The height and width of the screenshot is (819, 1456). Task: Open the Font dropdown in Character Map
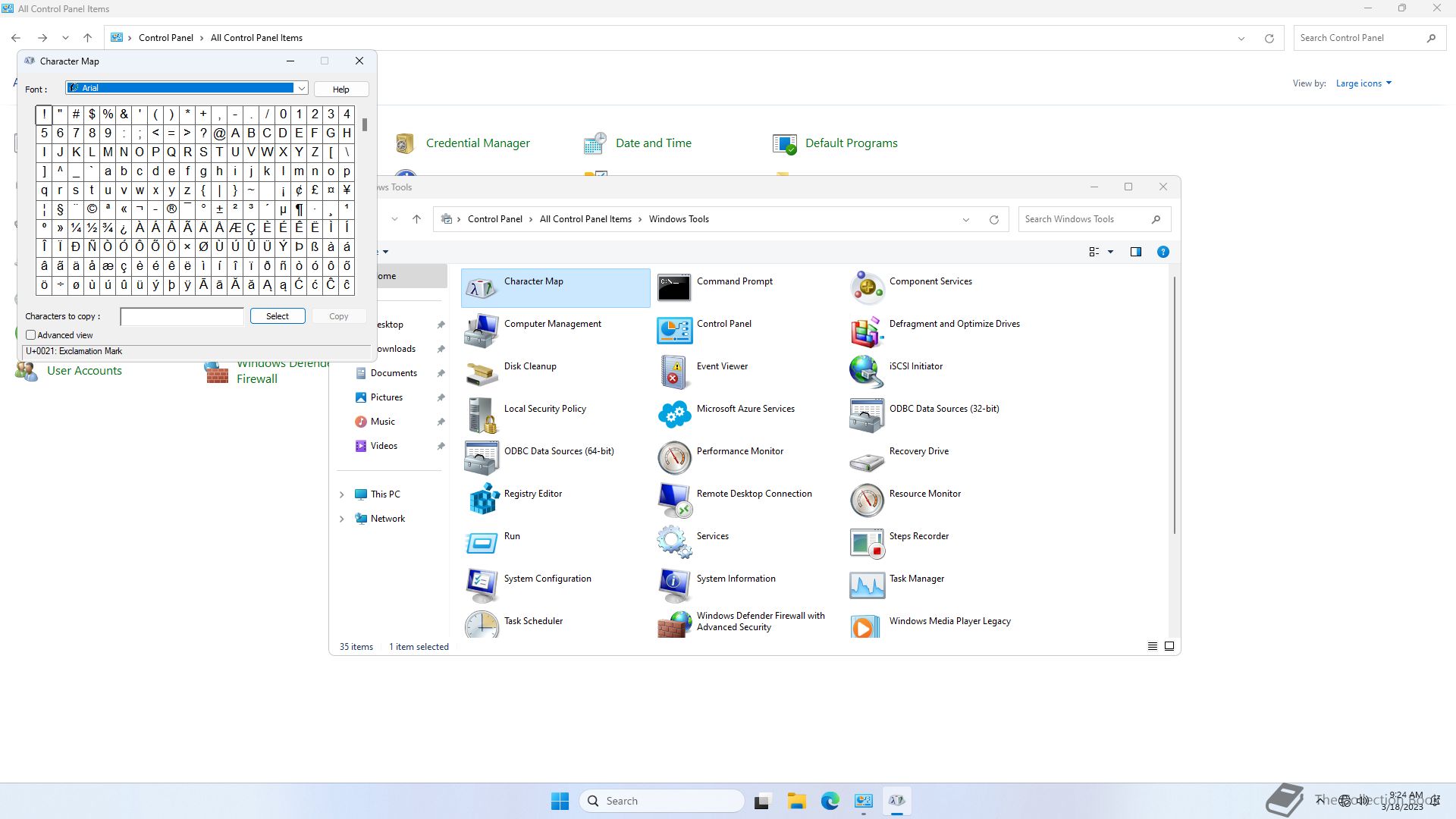pyautogui.click(x=301, y=89)
